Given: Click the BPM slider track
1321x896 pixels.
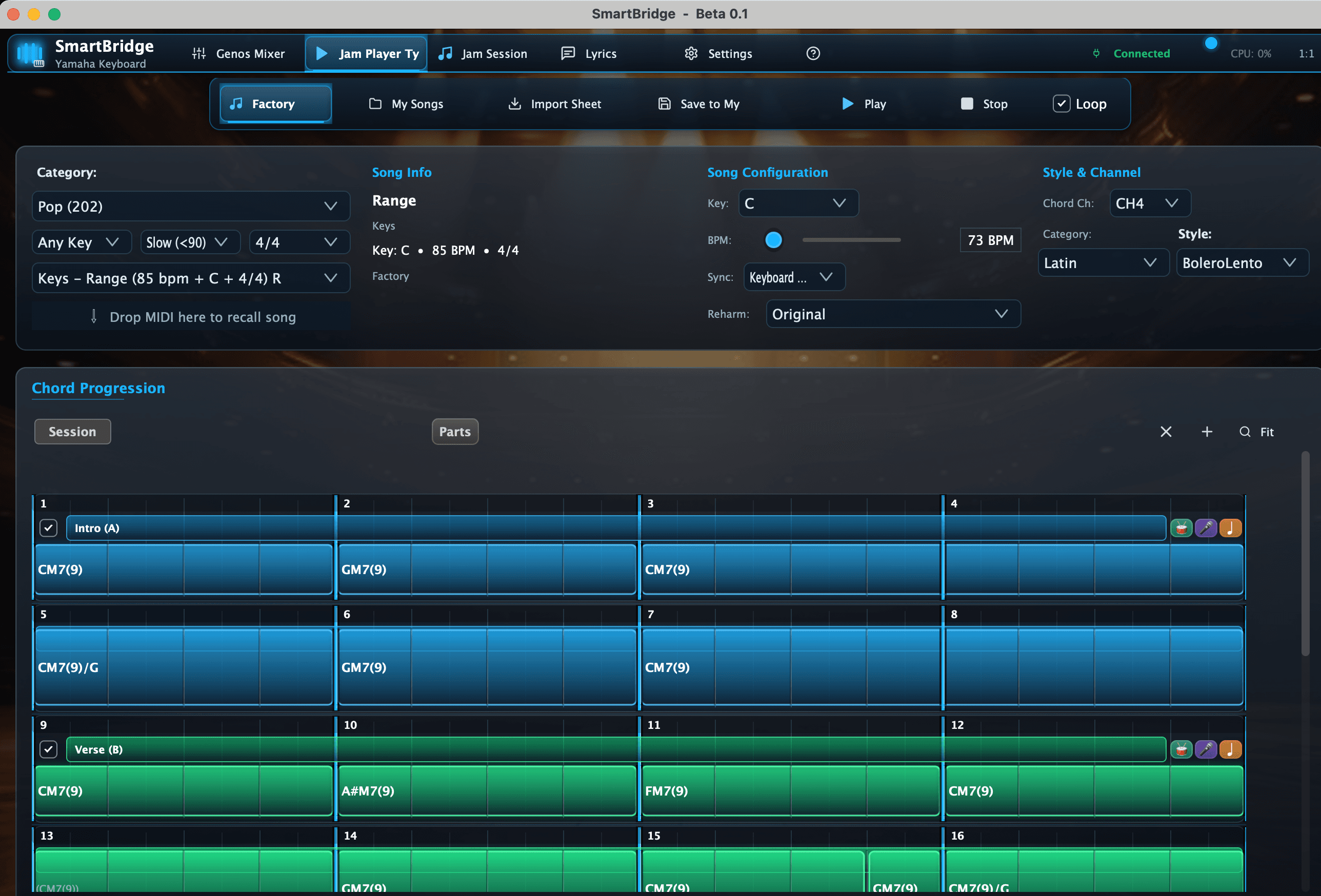Looking at the screenshot, I should point(851,240).
